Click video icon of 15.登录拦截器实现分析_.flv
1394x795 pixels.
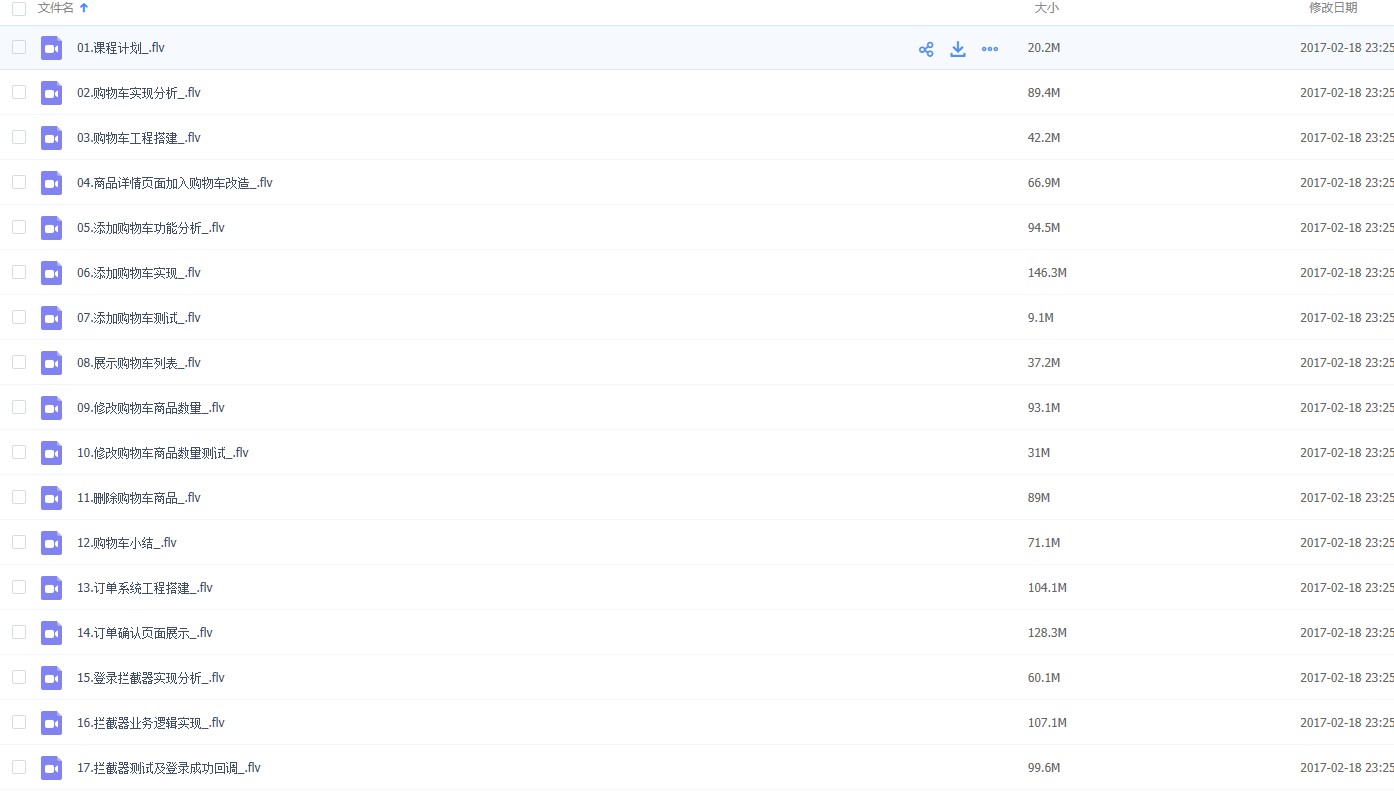click(x=51, y=678)
